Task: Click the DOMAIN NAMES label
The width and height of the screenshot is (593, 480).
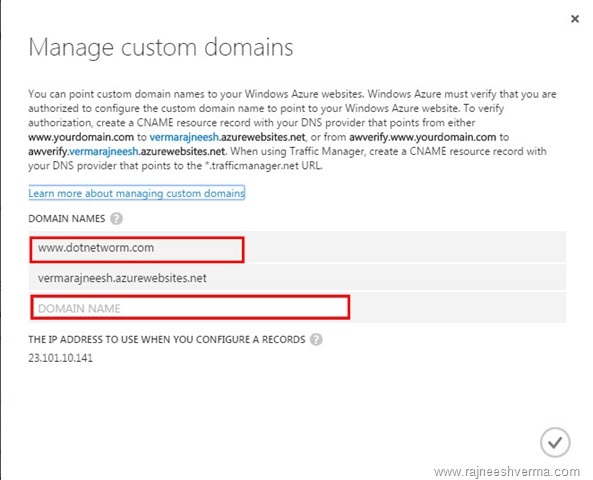Action: tap(67, 219)
